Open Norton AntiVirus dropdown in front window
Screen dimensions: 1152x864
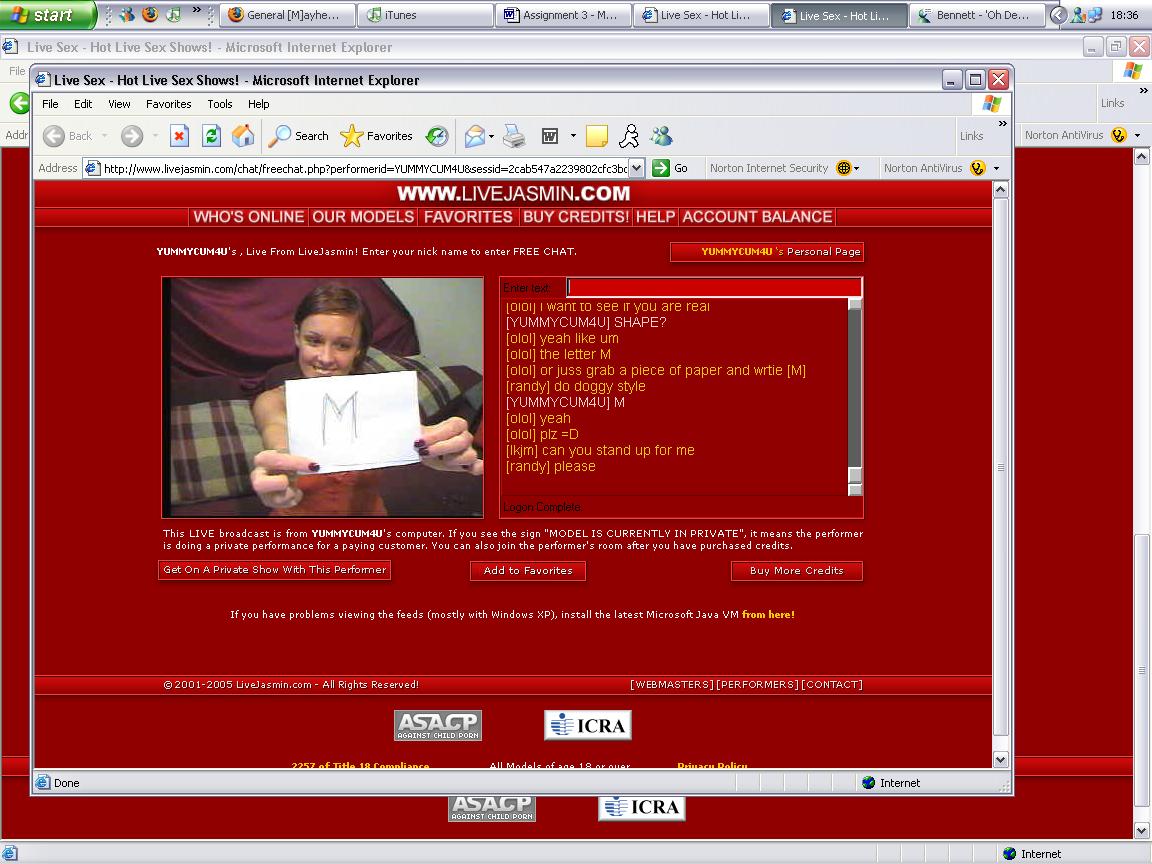(x=996, y=168)
